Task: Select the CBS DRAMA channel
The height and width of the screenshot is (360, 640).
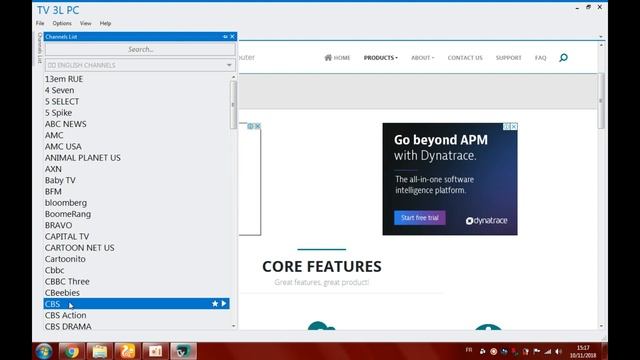Action: (136, 326)
